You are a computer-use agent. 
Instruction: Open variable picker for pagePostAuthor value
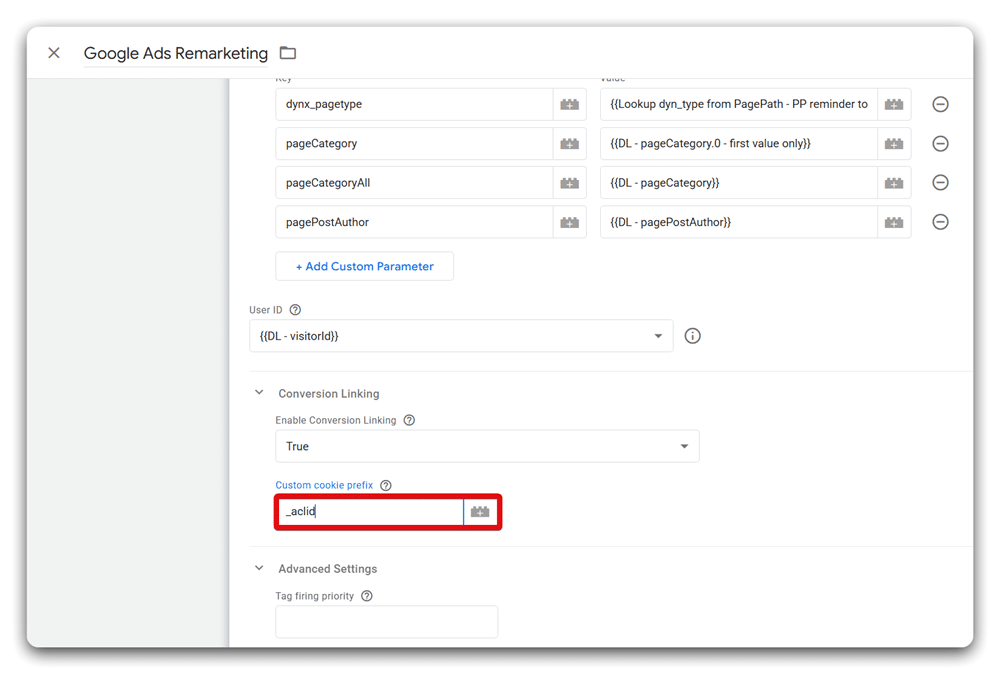[x=893, y=221]
